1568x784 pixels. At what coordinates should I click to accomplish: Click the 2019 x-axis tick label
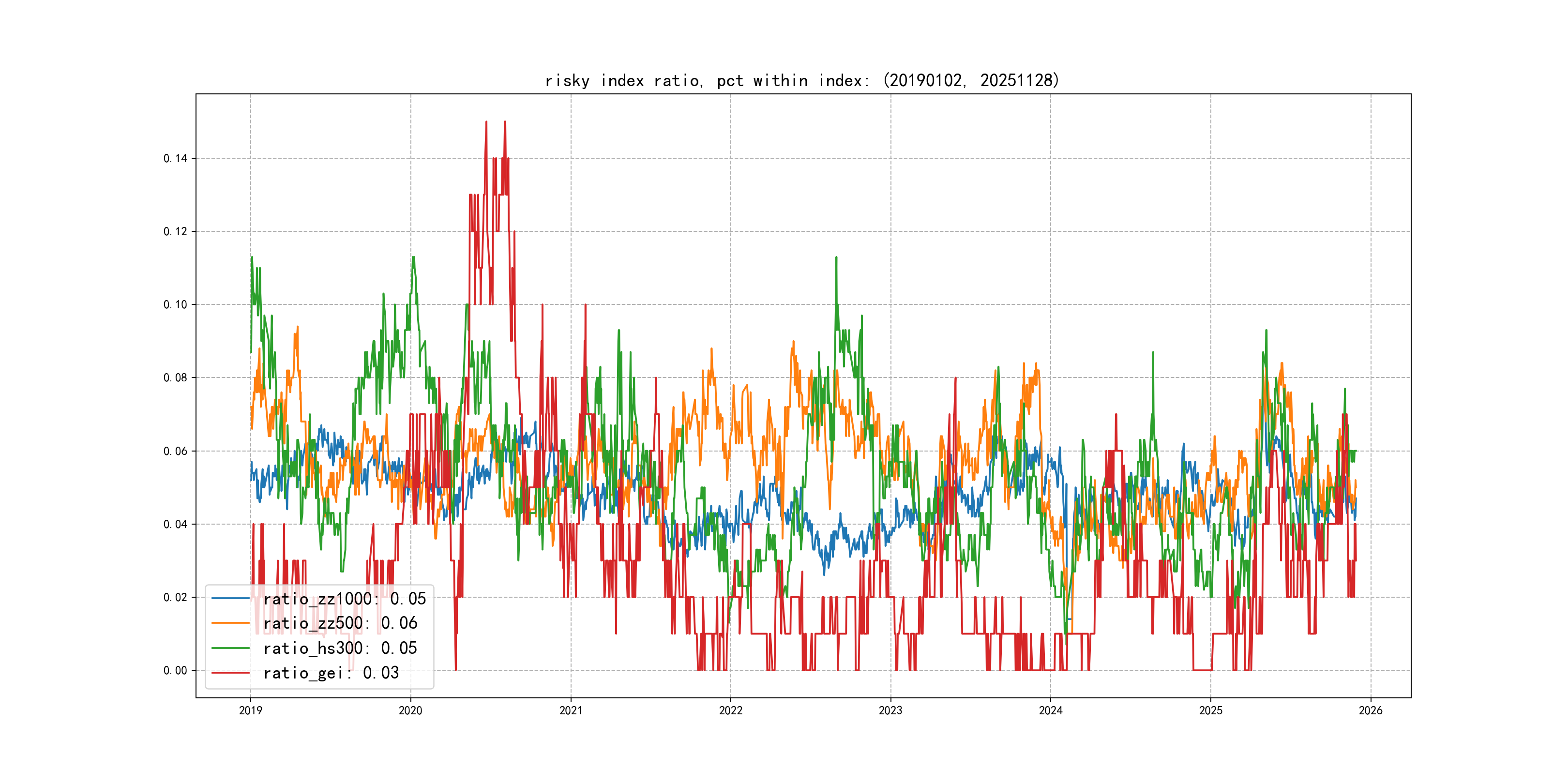point(250,710)
